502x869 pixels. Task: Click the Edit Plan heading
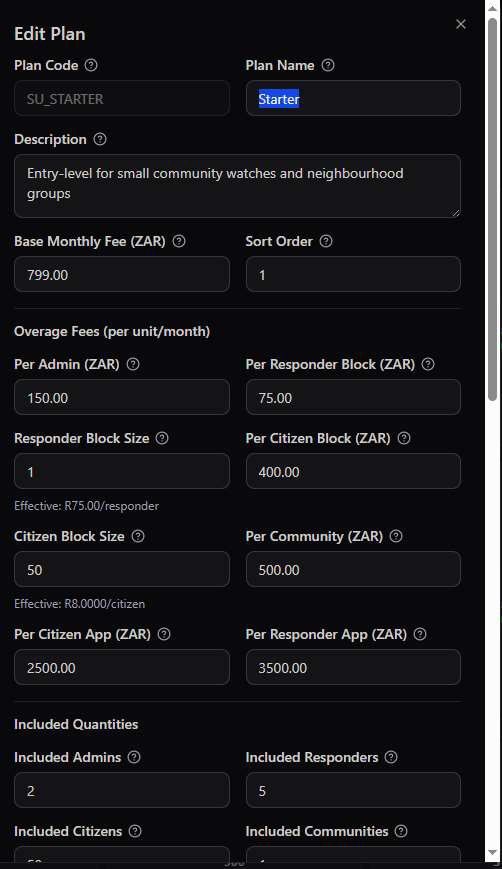tap(50, 34)
